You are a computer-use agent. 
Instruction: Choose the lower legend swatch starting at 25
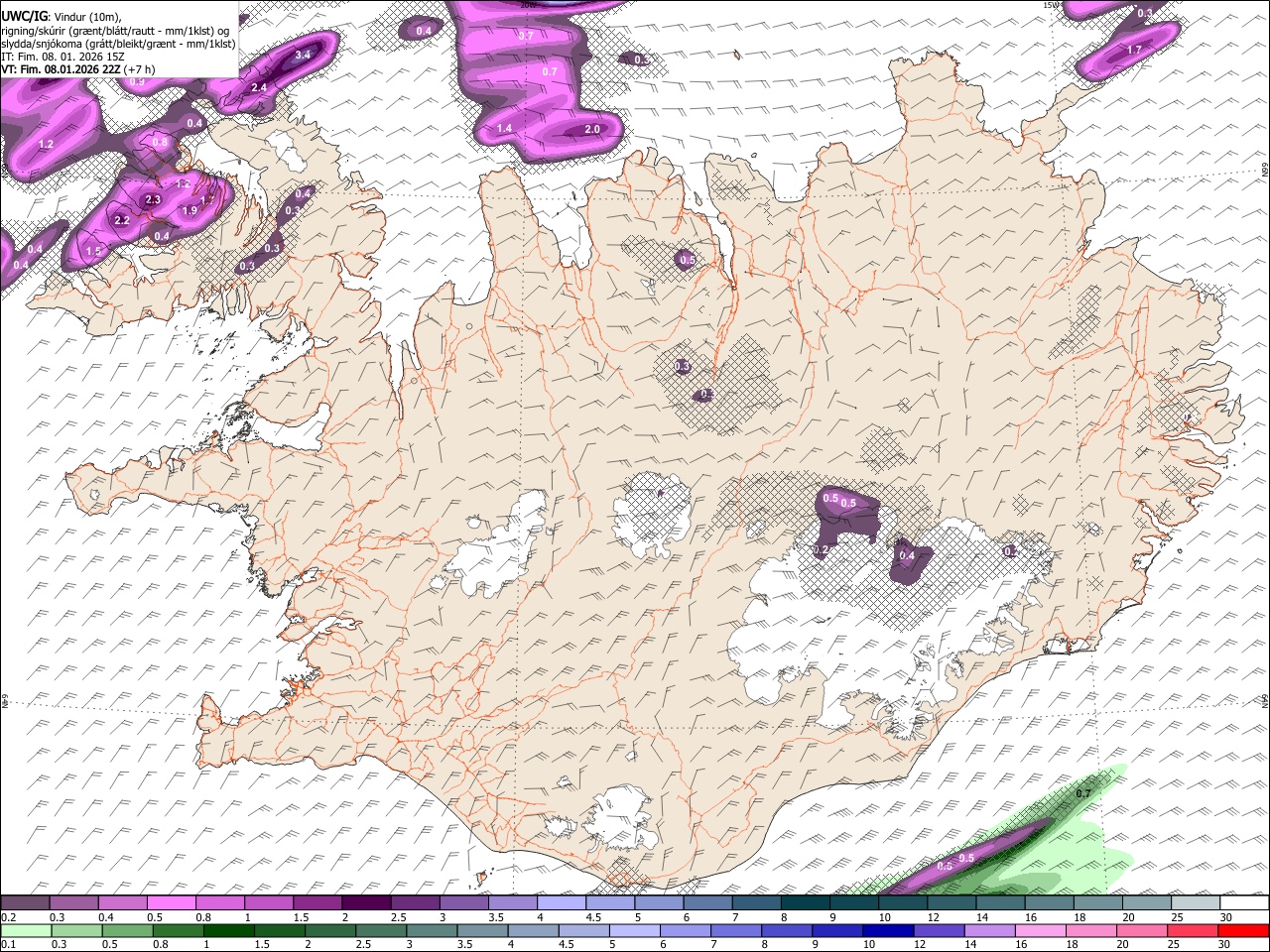pos(1194,931)
